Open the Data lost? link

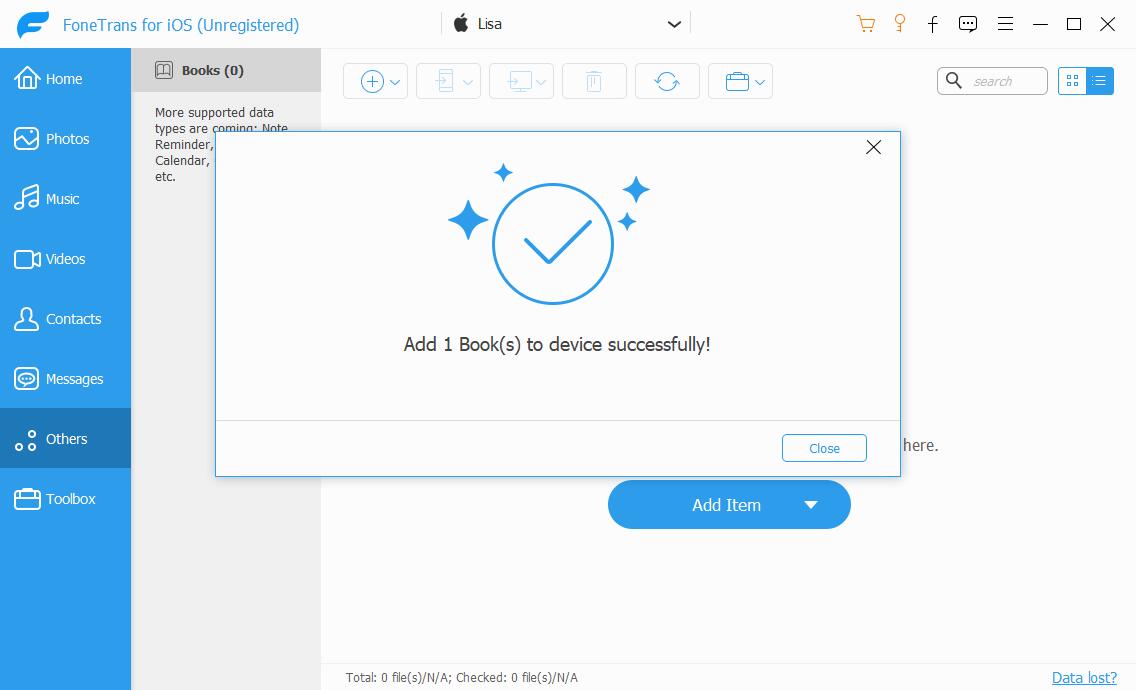(1084, 678)
